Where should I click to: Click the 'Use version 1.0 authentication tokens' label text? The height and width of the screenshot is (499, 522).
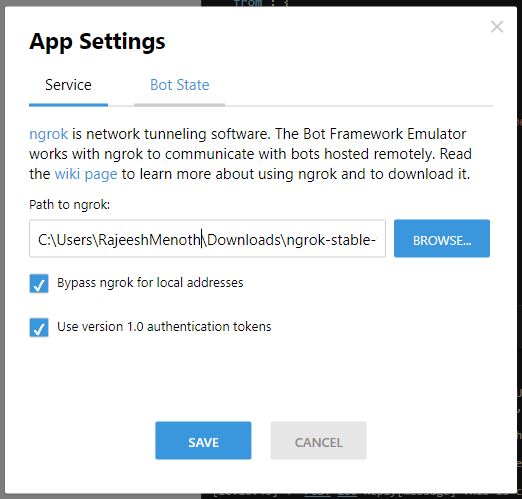tap(164, 326)
